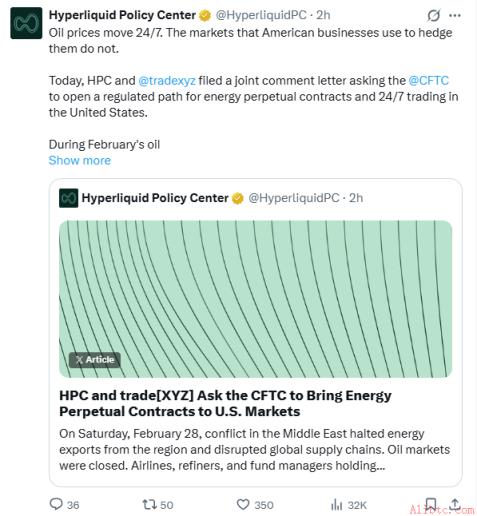Viewport: 477px width, 516px height.
Task: Click the X Article badge on image
Action: click(95, 360)
